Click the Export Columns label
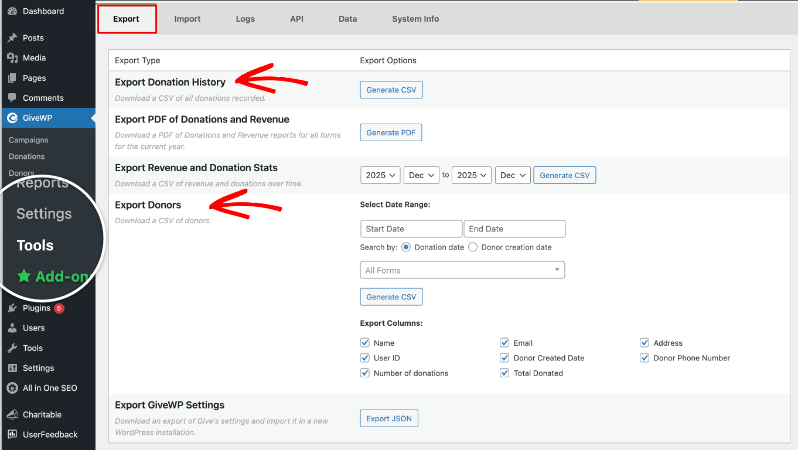 pyautogui.click(x=391, y=323)
